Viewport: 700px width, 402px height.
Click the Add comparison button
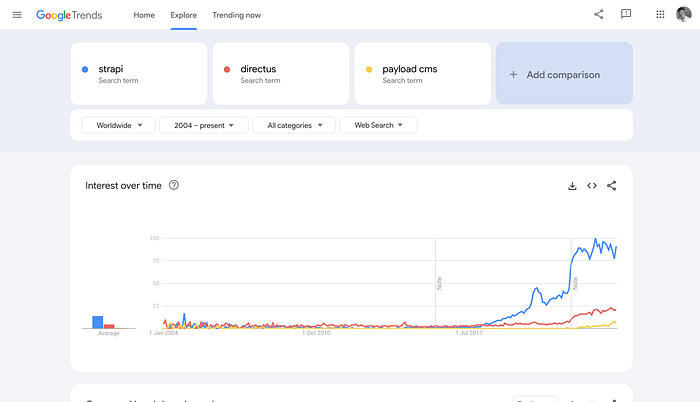pos(564,74)
